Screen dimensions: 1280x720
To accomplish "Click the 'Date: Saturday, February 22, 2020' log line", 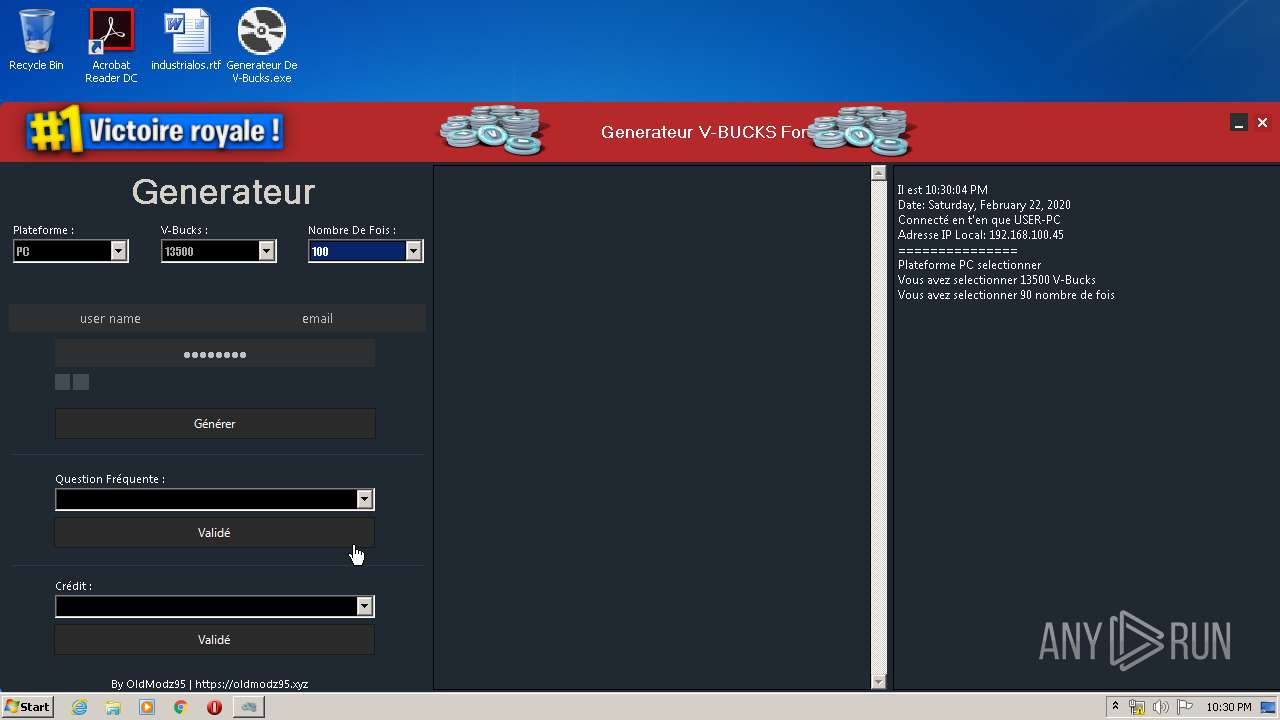I will pyautogui.click(x=984, y=205).
